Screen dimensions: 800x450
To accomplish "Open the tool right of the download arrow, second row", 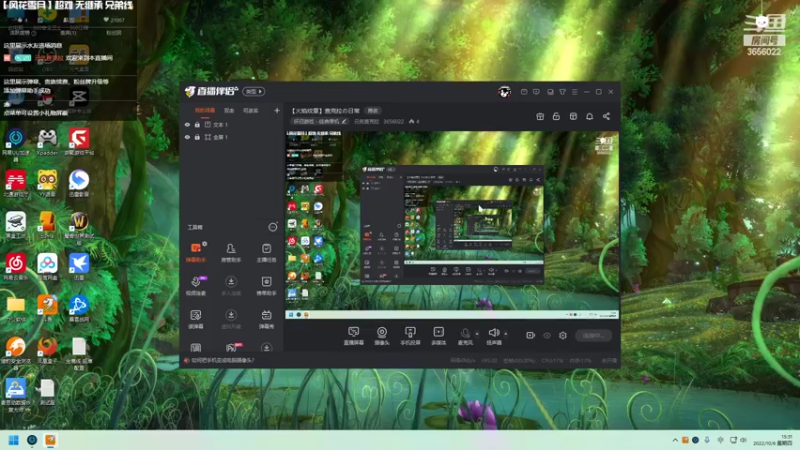I will coord(266,286).
